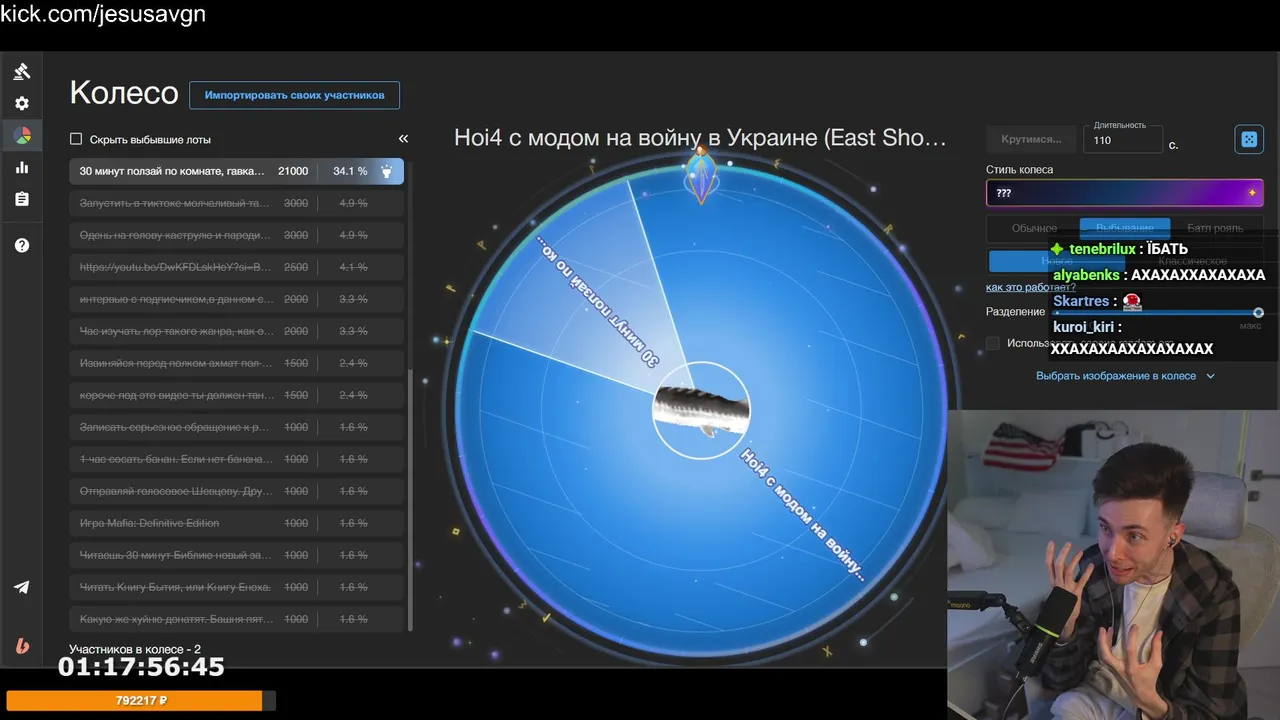Open the Telegram paper plane icon
This screenshot has width=1280, height=720.
(22, 587)
